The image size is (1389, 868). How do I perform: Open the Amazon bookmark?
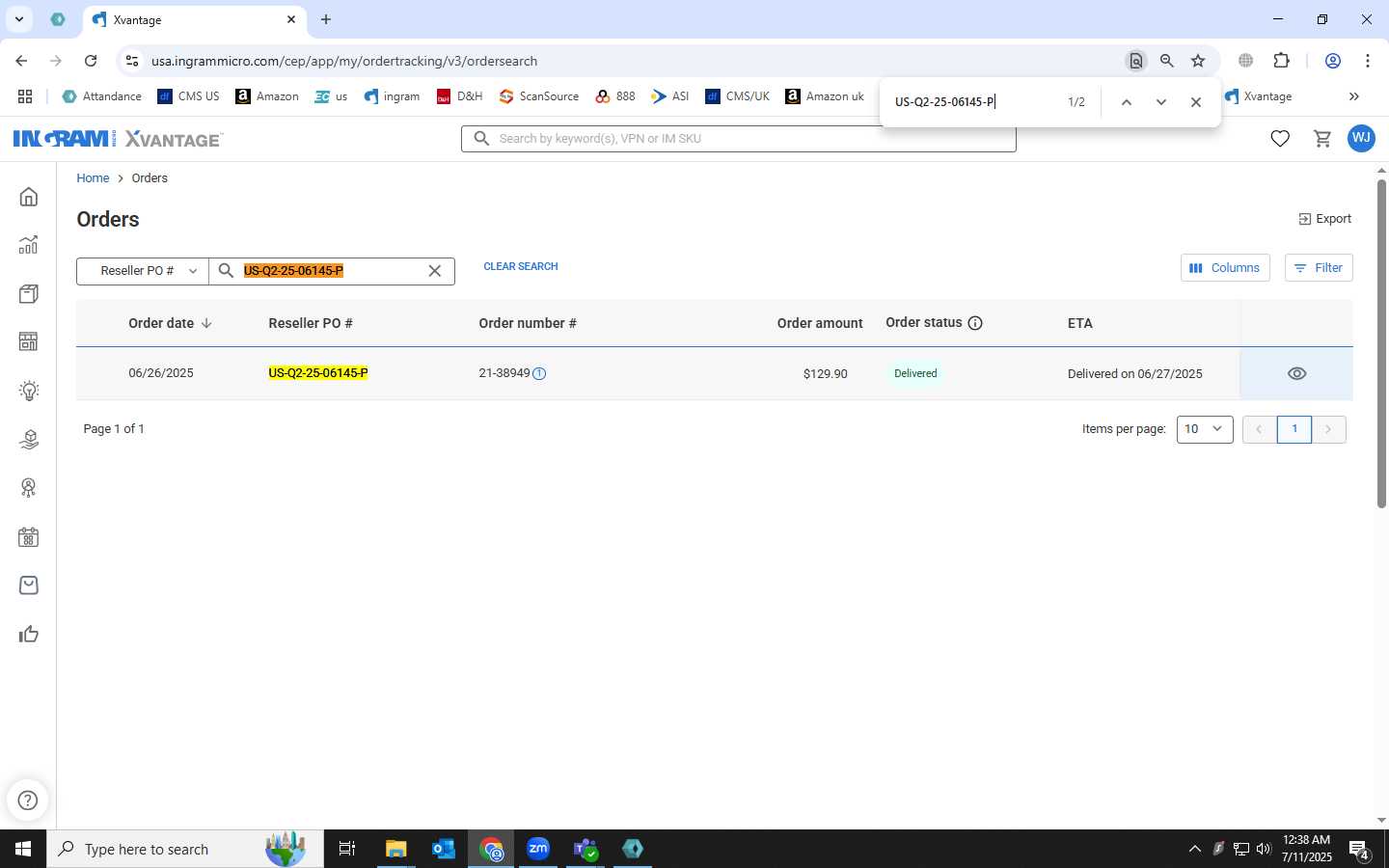click(267, 96)
